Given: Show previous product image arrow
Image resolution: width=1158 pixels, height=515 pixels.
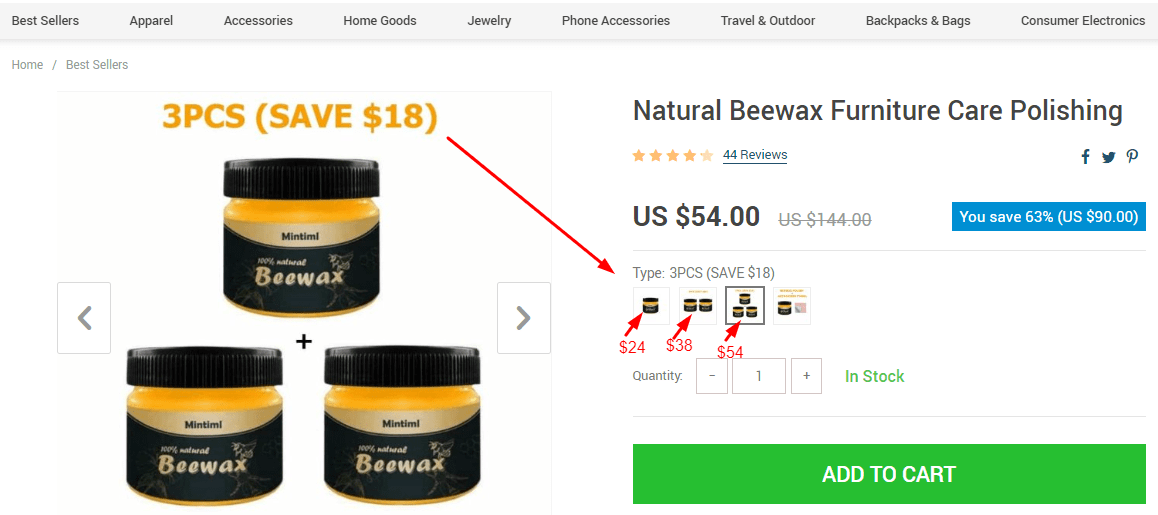Looking at the screenshot, I should tap(84, 318).
